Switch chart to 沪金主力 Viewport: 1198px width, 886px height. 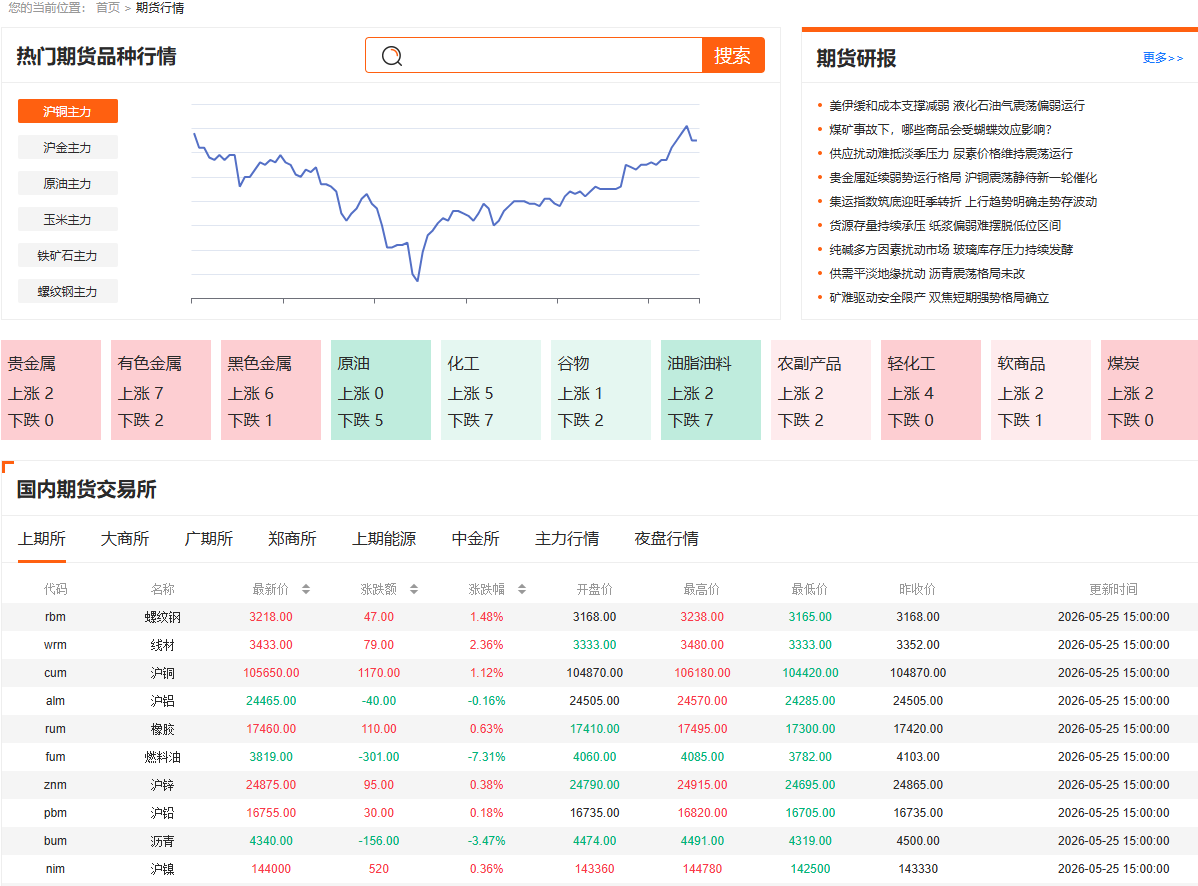68,147
